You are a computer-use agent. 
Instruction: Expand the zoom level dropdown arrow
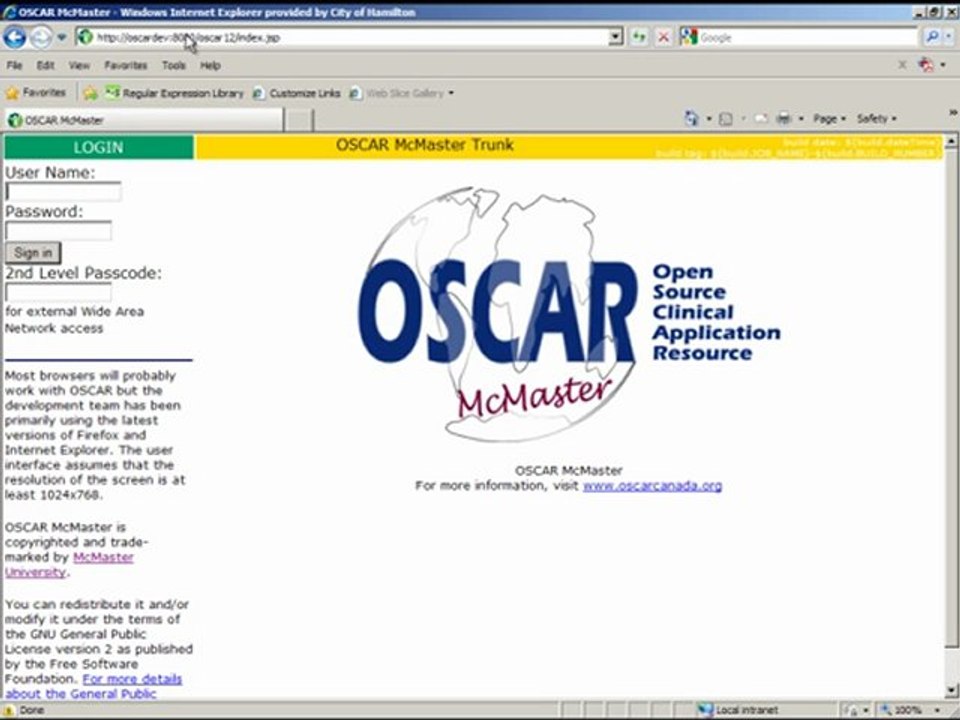(938, 710)
